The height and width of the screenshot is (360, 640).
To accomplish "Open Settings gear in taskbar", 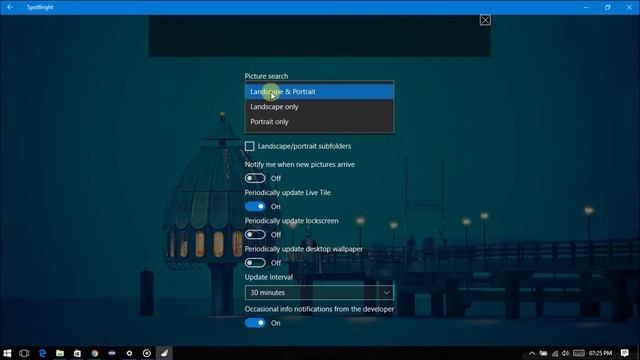I will point(129,353).
